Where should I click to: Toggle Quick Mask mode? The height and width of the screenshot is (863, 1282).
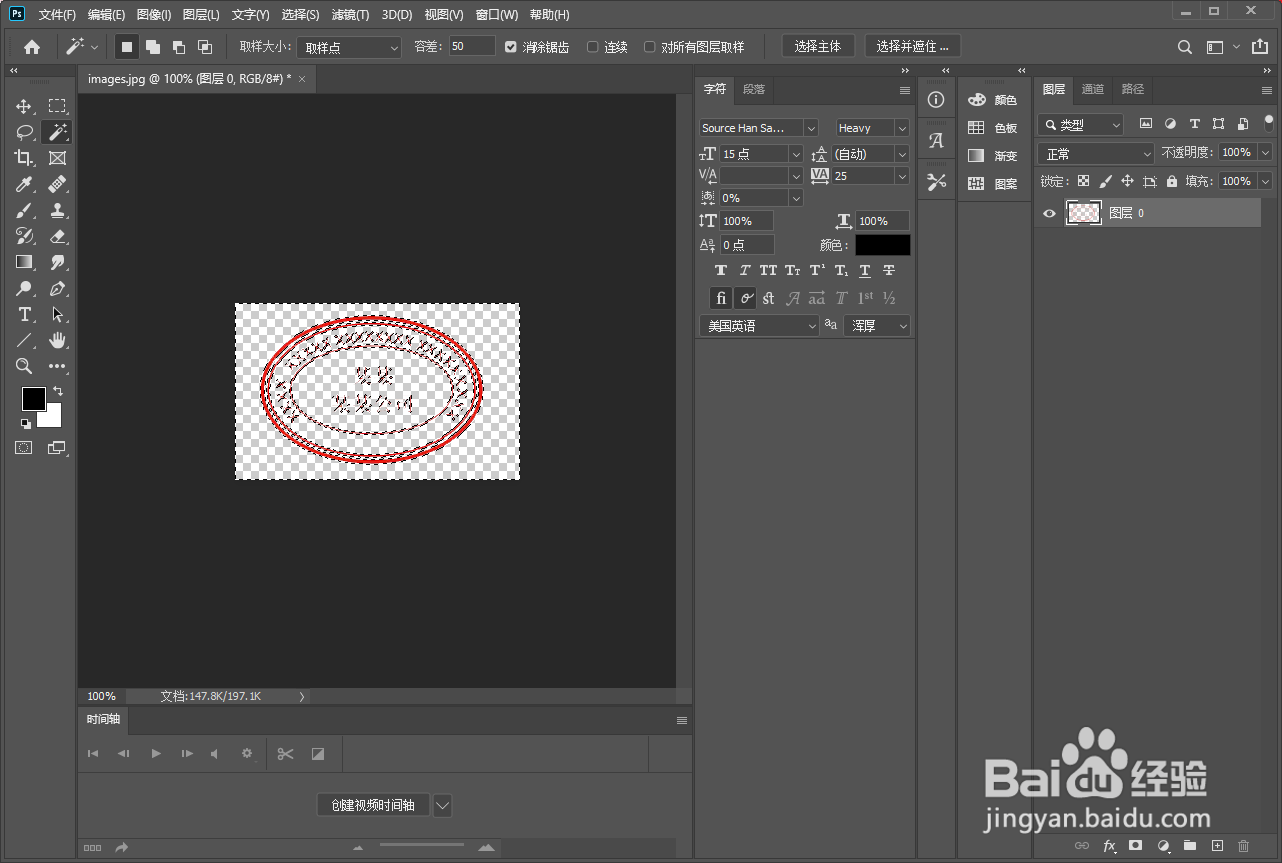tap(23, 448)
